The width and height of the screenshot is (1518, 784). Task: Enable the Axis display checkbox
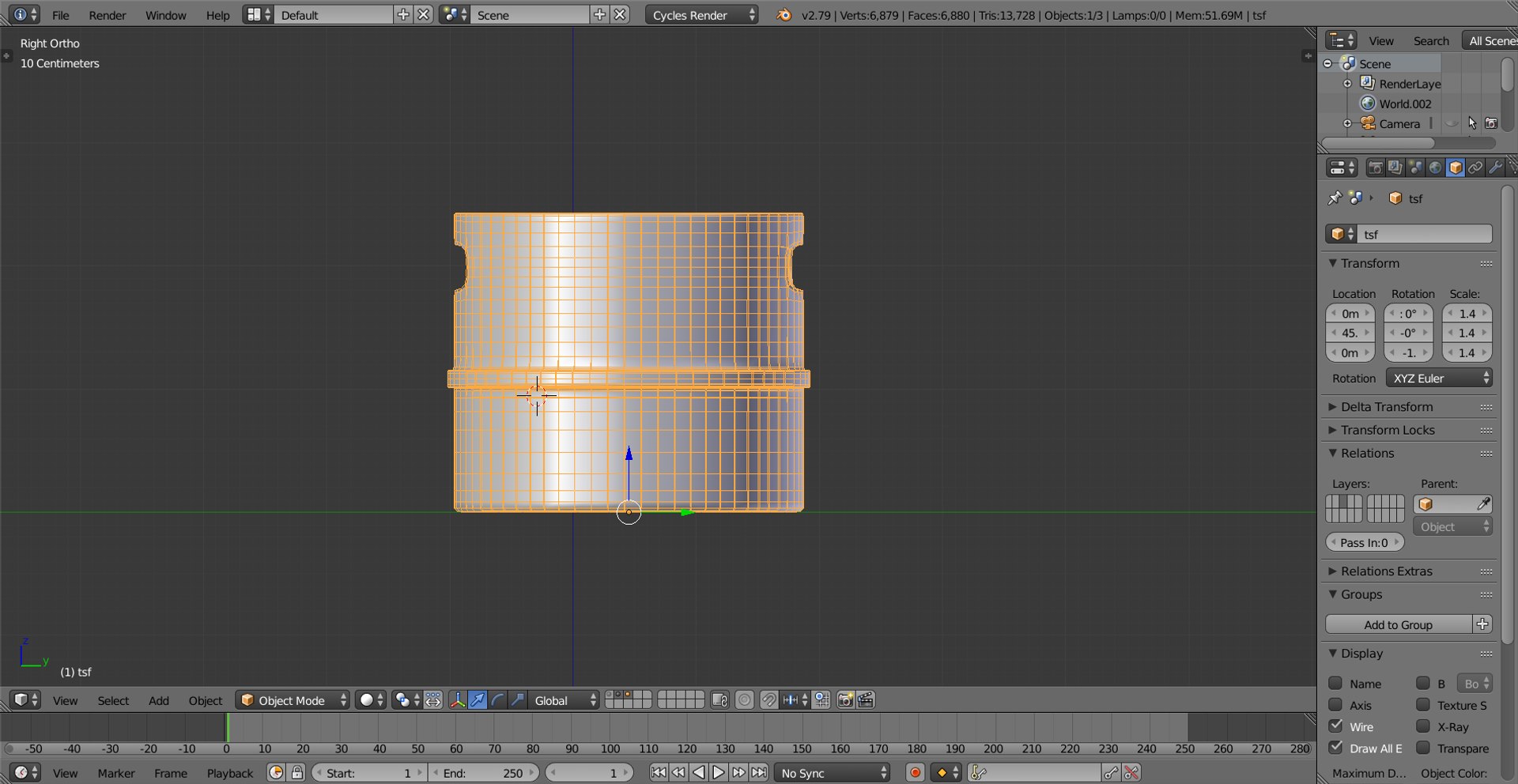(1335, 705)
